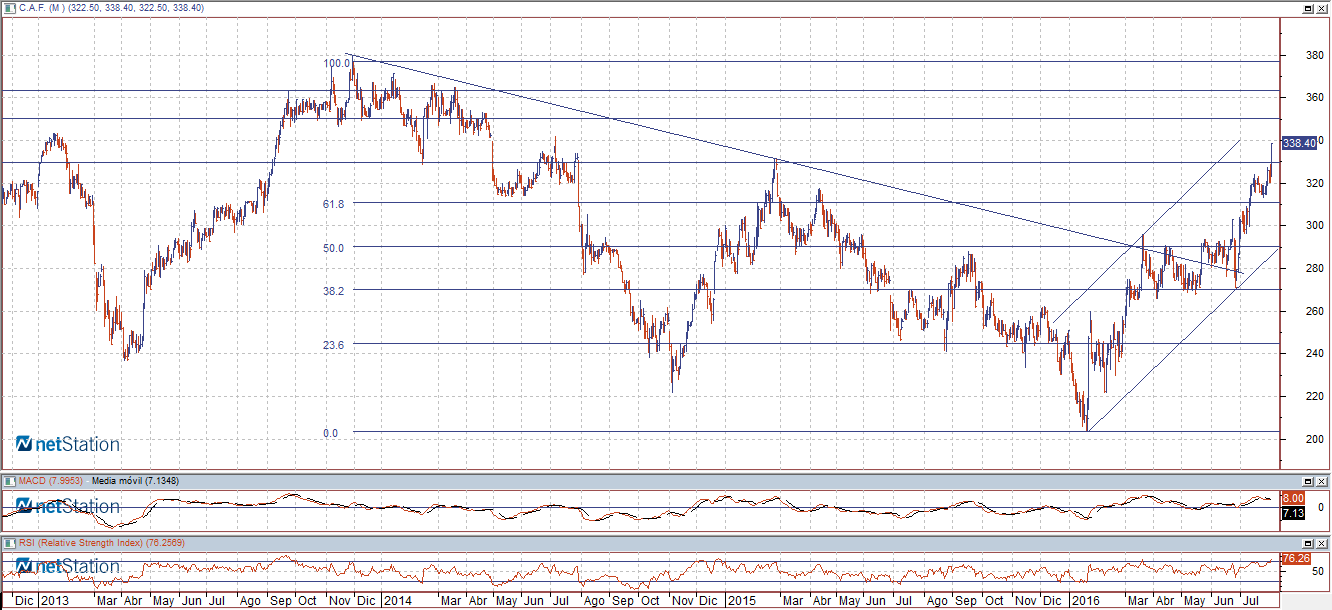The image size is (1332, 610).
Task: Select the 23.6 Fibonacci level label
Action: [x=334, y=344]
